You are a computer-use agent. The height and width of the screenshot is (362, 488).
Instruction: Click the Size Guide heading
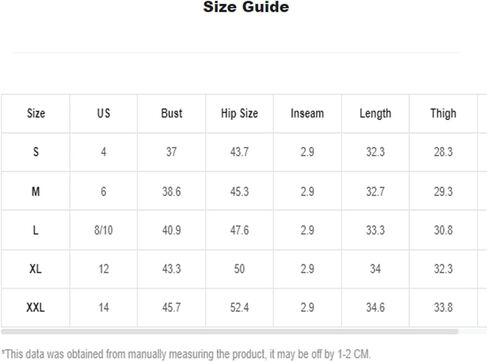246,7
